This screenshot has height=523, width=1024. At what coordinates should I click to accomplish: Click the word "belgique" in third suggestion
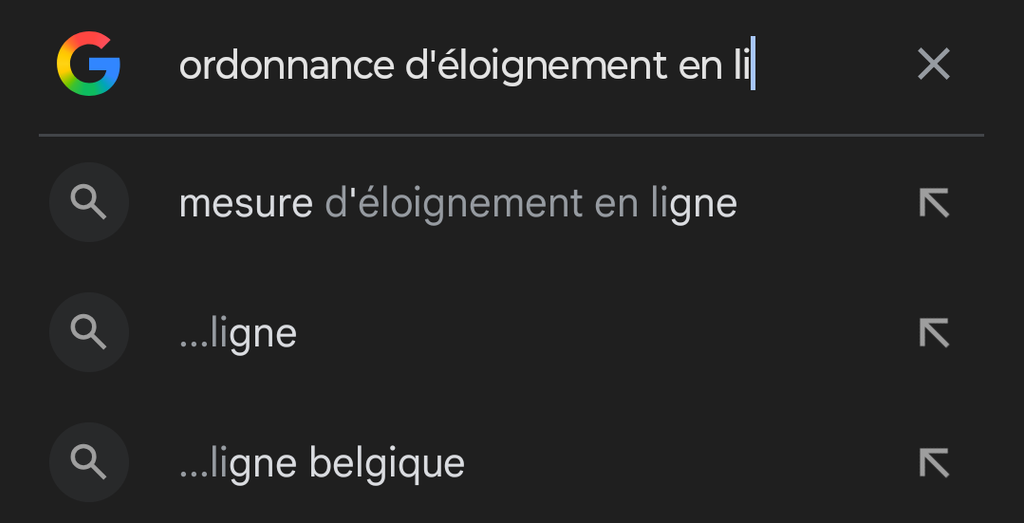pyautogui.click(x=387, y=463)
